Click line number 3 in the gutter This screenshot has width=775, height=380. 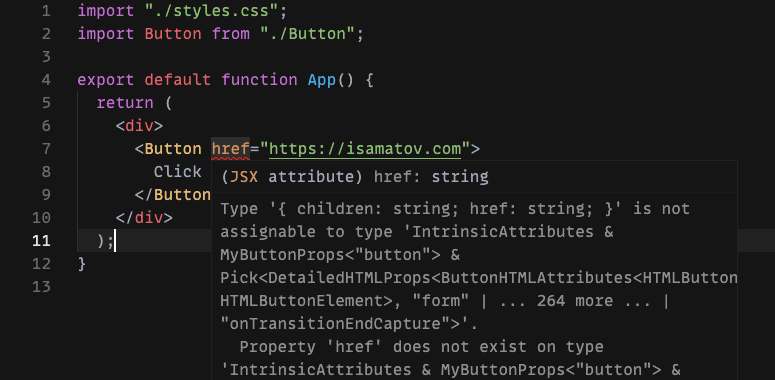click(46, 57)
